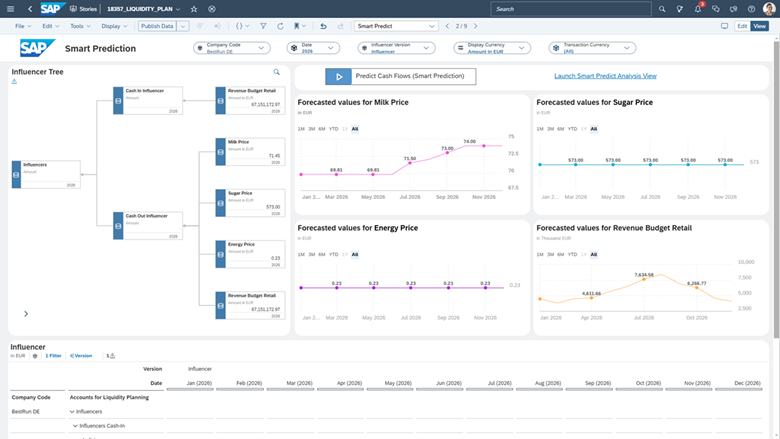Go to previous story page arrow

(447, 26)
